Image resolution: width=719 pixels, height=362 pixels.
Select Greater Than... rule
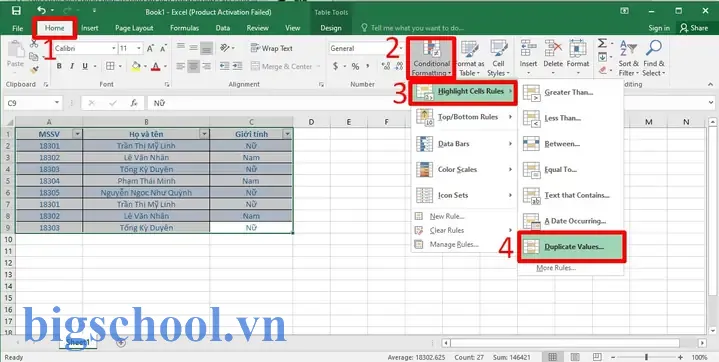click(570, 93)
